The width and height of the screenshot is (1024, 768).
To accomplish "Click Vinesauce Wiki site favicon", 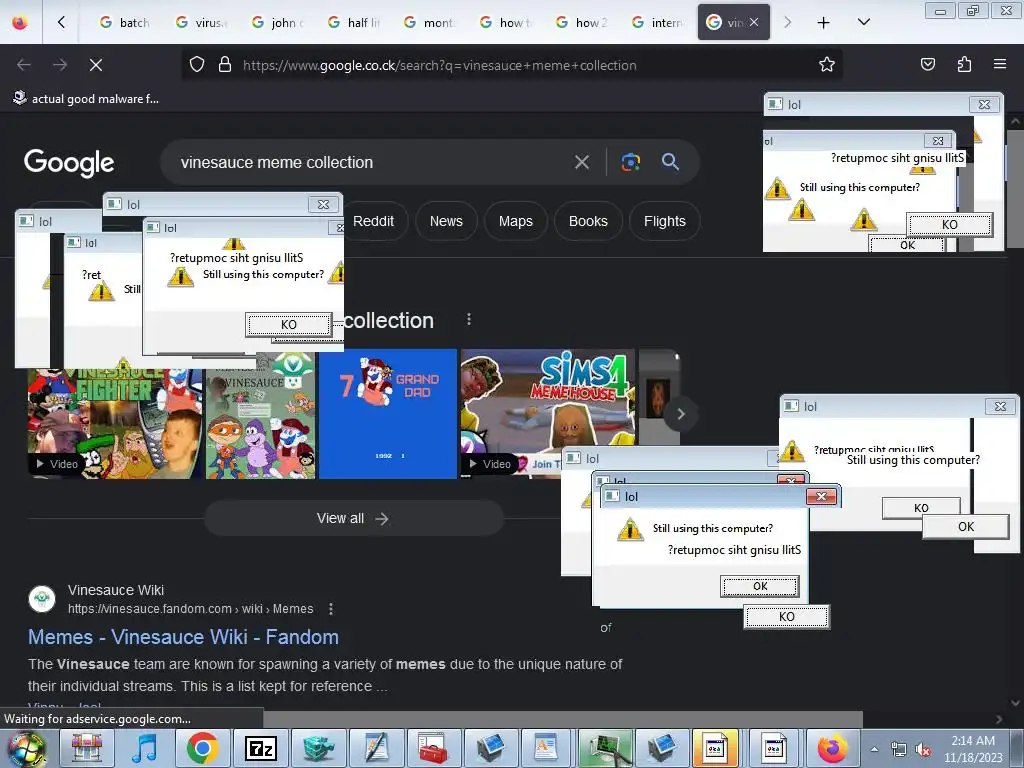I will tap(42, 599).
